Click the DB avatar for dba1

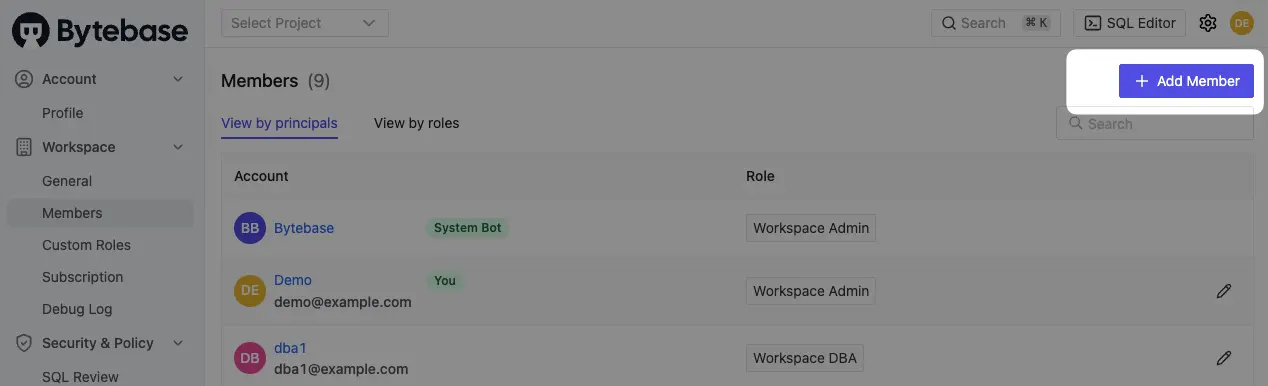coord(250,358)
